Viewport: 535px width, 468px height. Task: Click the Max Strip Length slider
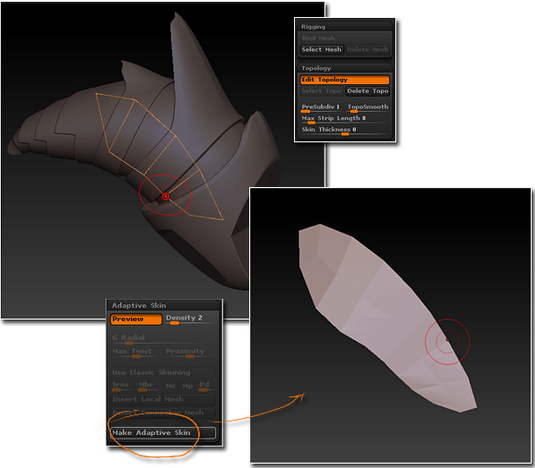[x=345, y=119]
